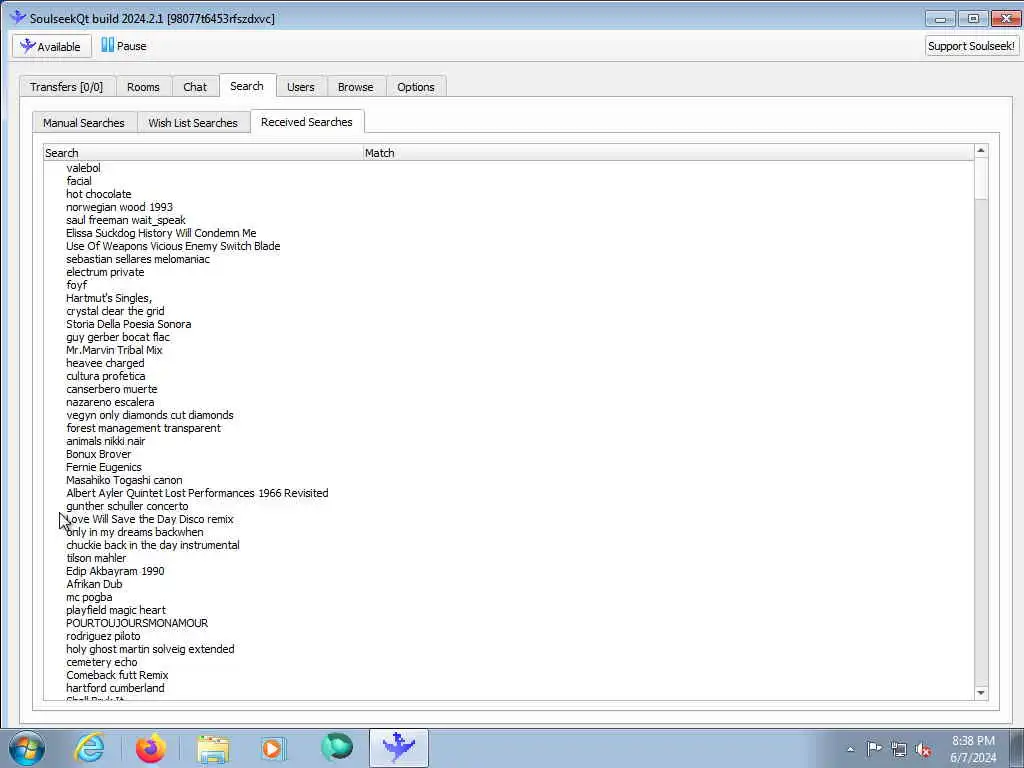
Task: Open the green globe app in the taskbar
Action: coord(336,748)
